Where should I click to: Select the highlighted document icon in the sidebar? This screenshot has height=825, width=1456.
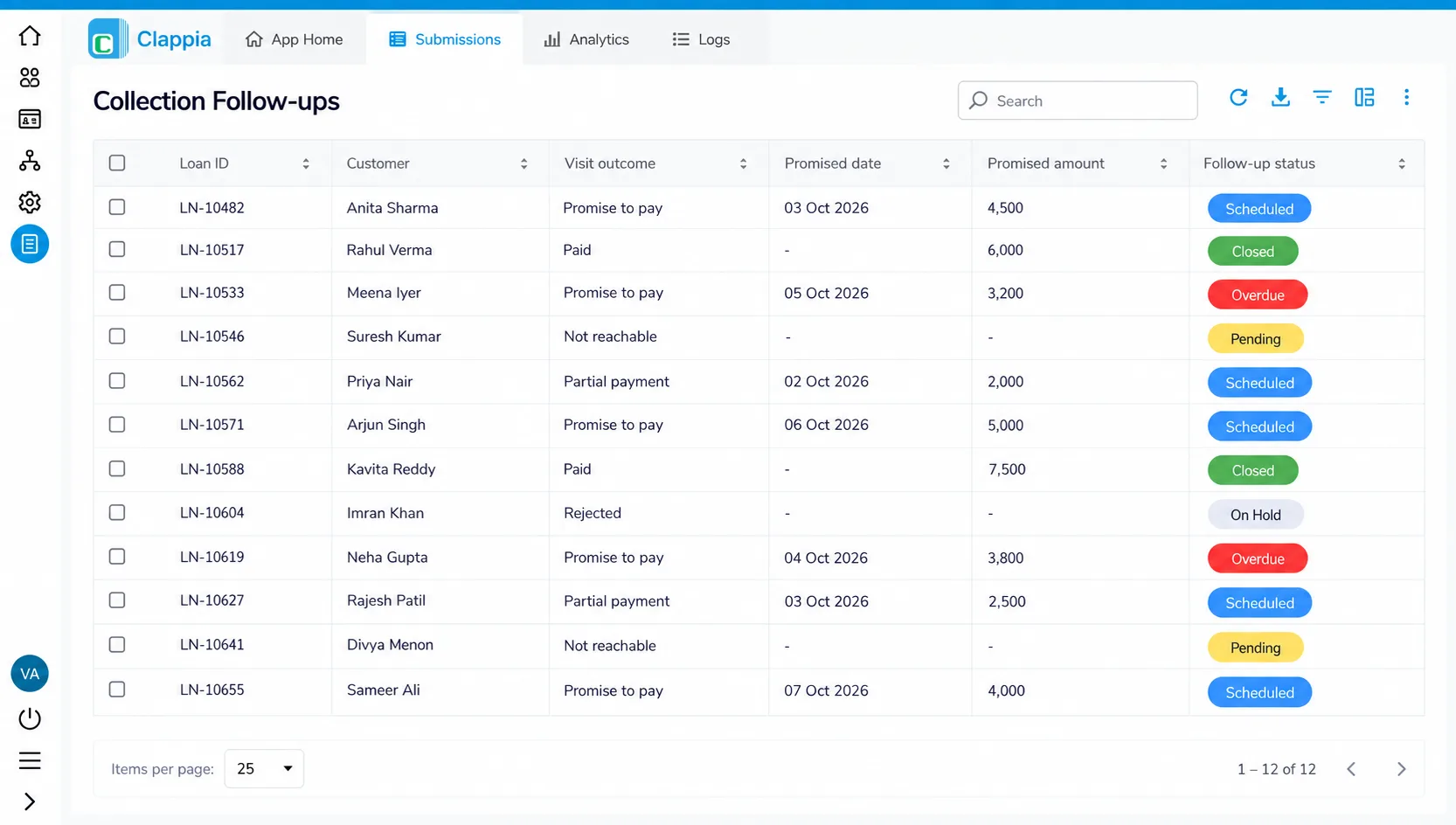pos(30,244)
